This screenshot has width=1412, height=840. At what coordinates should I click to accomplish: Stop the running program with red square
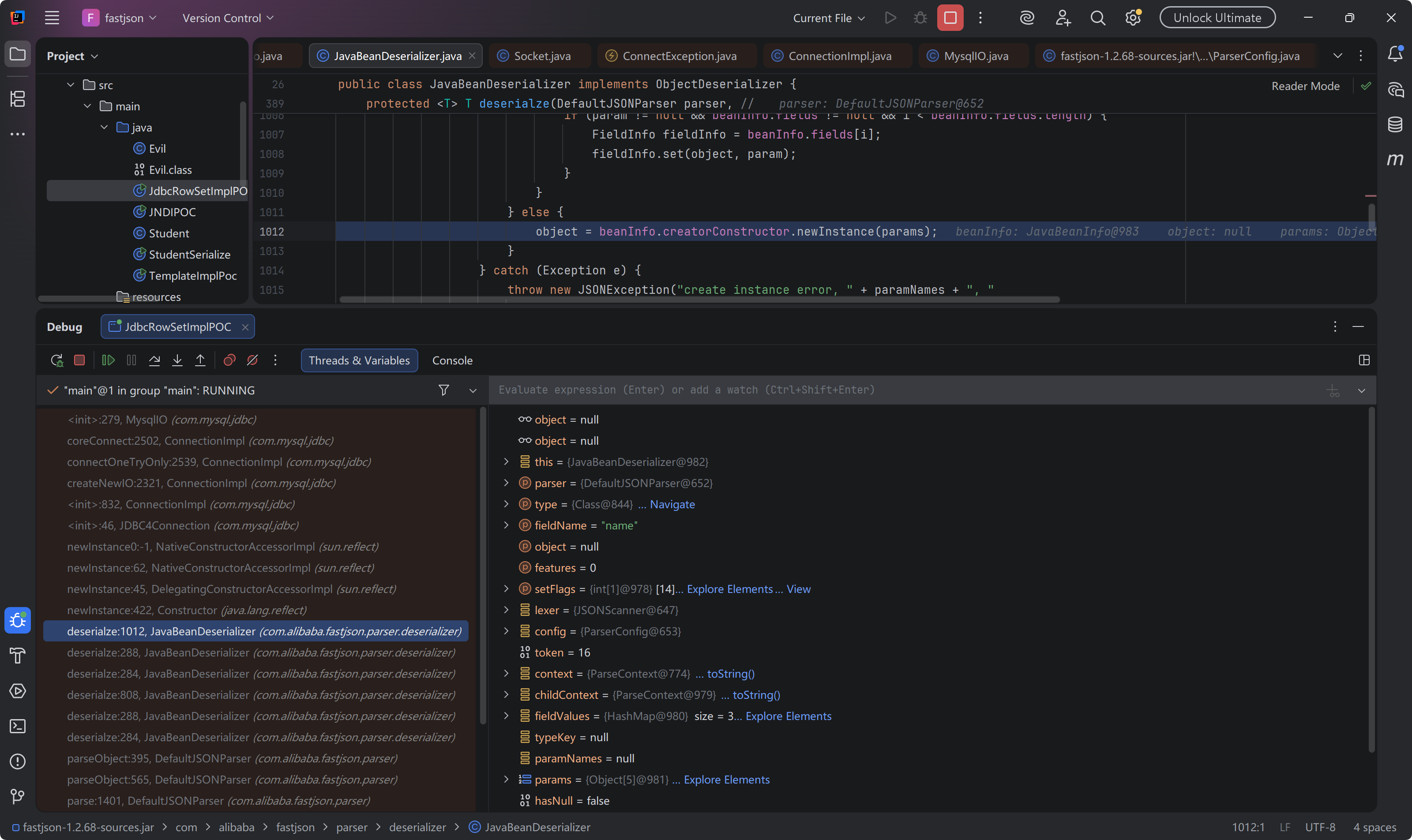pyautogui.click(x=950, y=18)
